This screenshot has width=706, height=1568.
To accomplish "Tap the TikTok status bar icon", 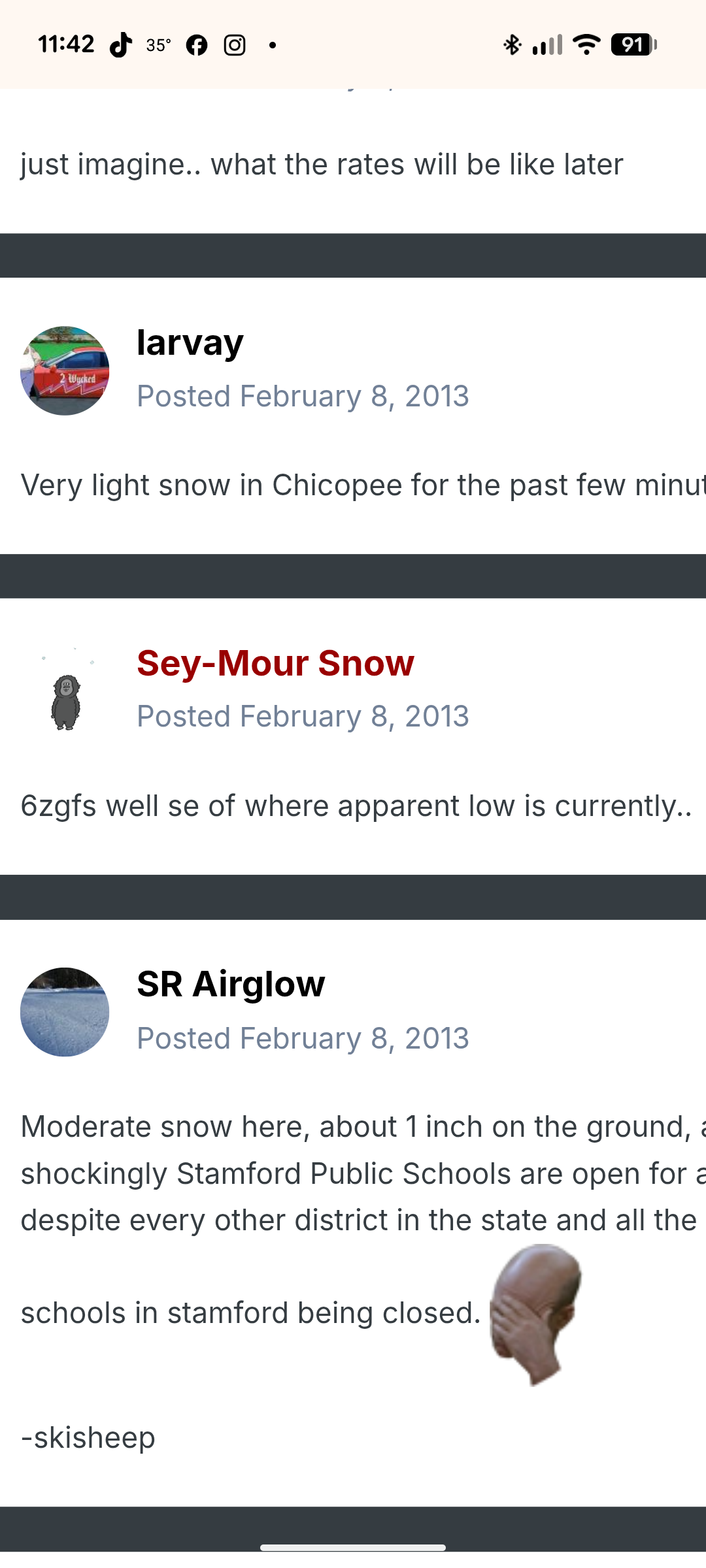I will (x=121, y=45).
